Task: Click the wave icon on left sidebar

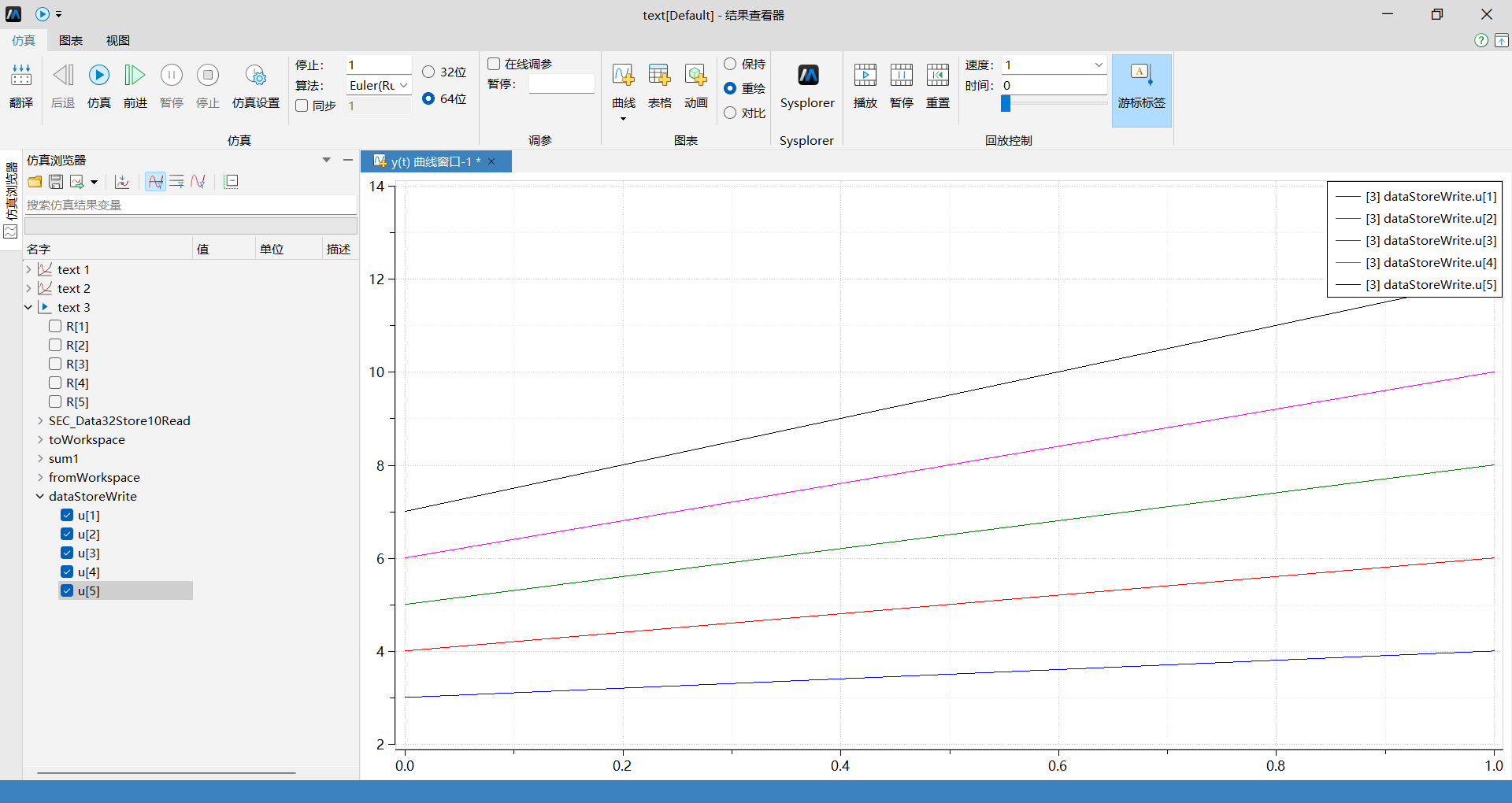Action: point(11,232)
